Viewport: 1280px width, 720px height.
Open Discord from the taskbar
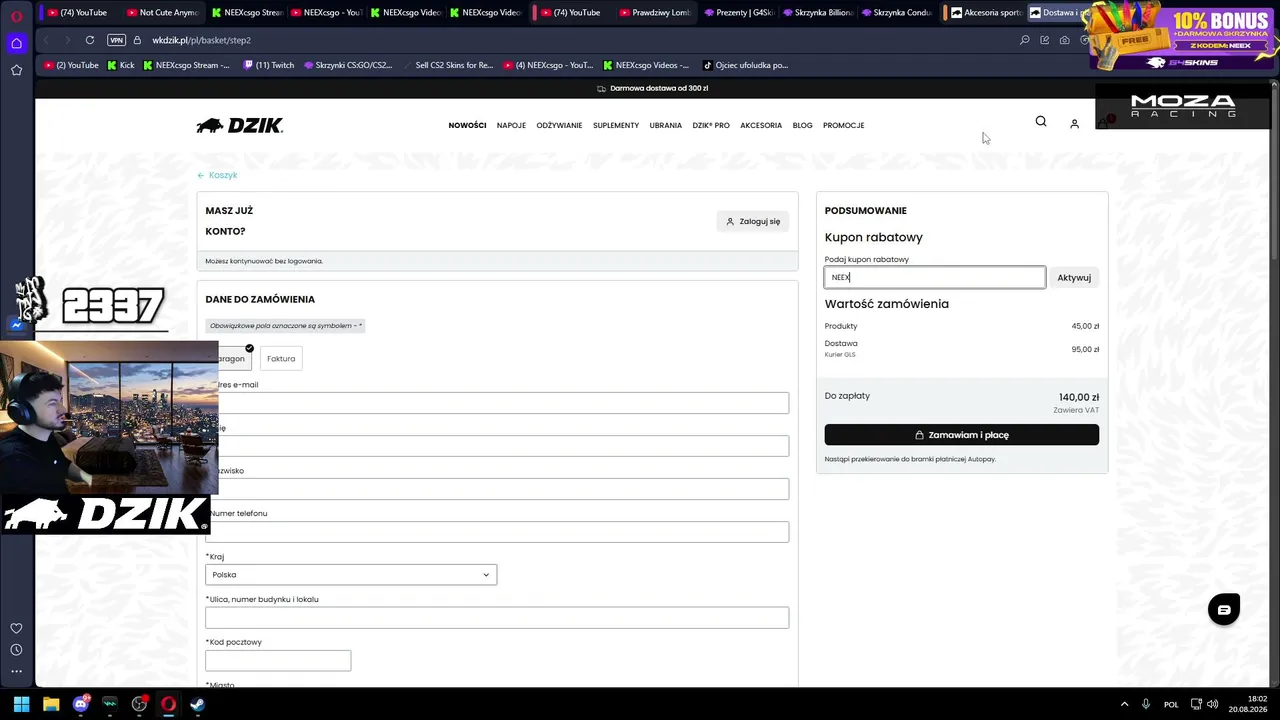click(81, 704)
